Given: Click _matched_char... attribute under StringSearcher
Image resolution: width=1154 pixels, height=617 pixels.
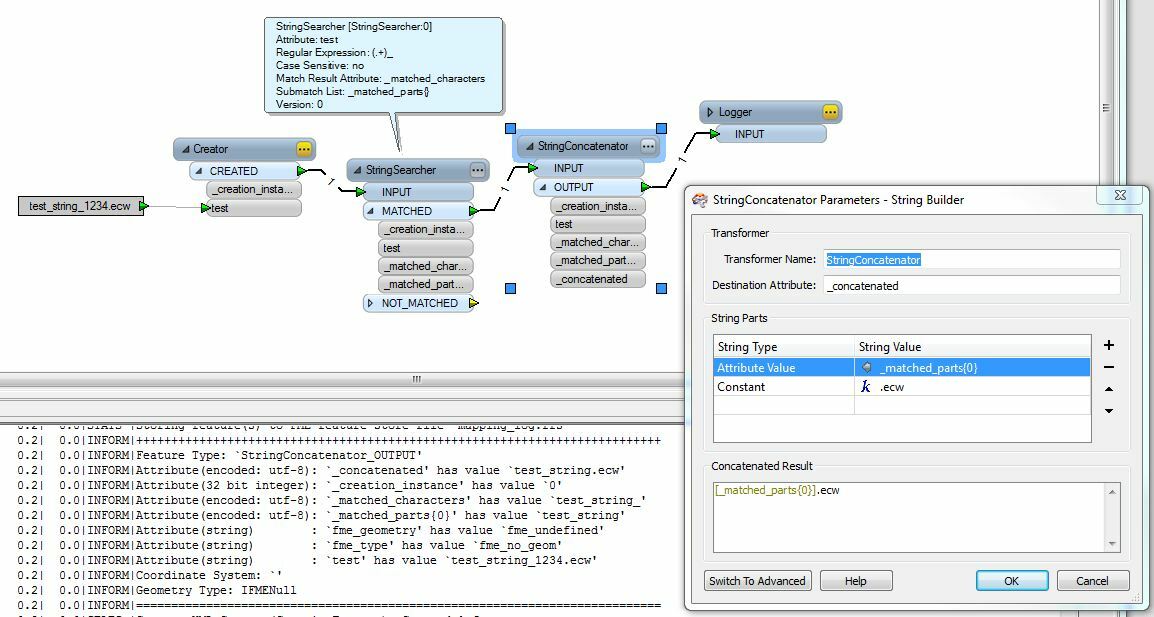Looking at the screenshot, I should point(426,266).
